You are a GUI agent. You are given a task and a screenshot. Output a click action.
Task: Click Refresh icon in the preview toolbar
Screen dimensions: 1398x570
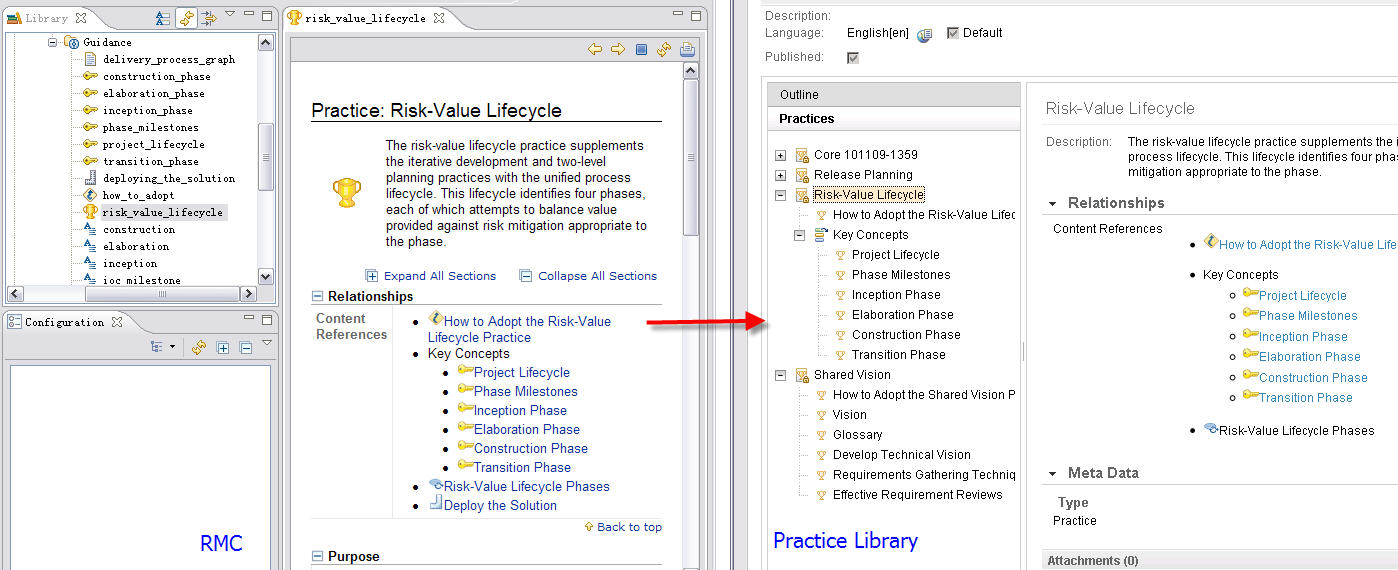(664, 49)
